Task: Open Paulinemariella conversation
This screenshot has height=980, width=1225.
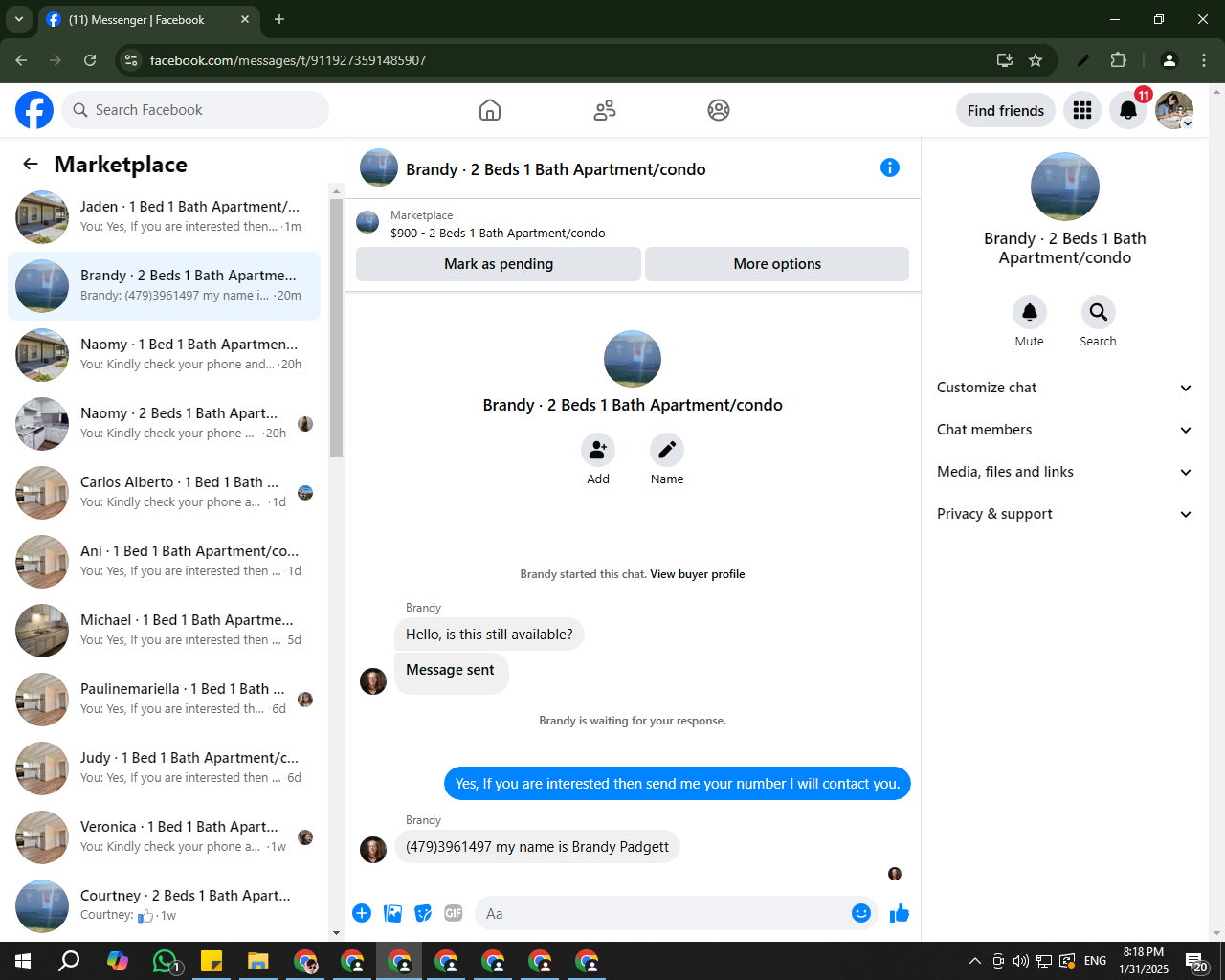Action: pos(164,700)
